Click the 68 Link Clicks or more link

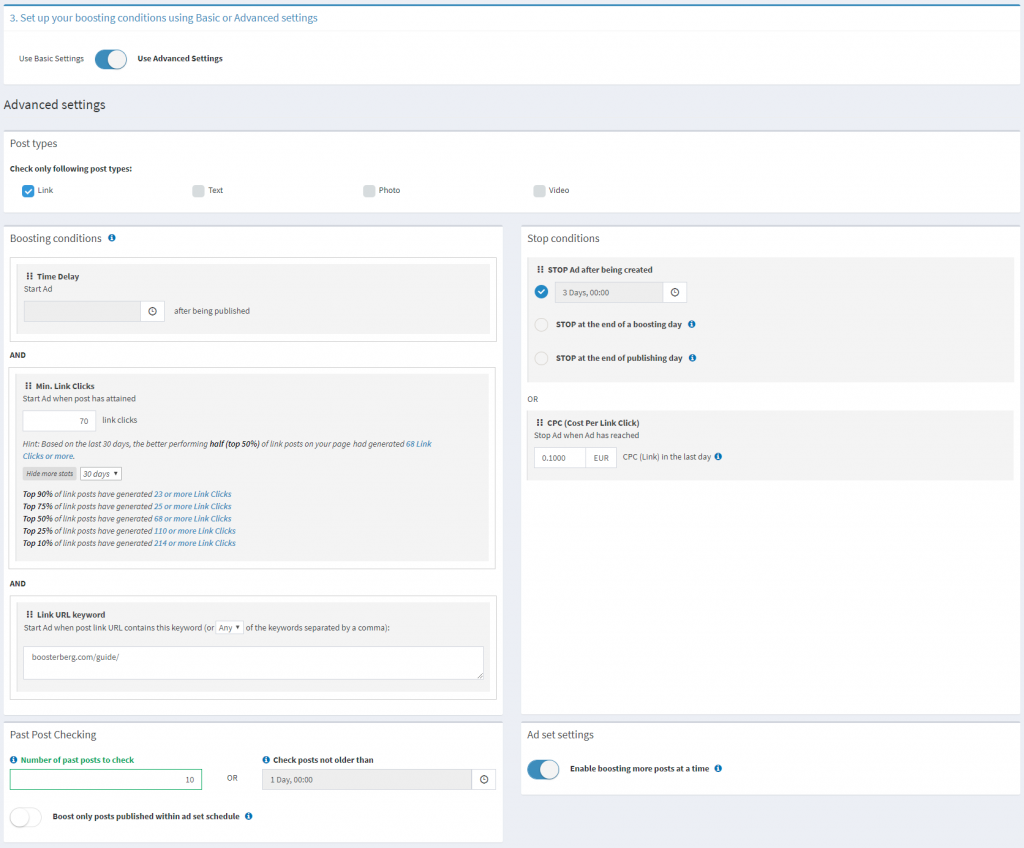click(418, 443)
